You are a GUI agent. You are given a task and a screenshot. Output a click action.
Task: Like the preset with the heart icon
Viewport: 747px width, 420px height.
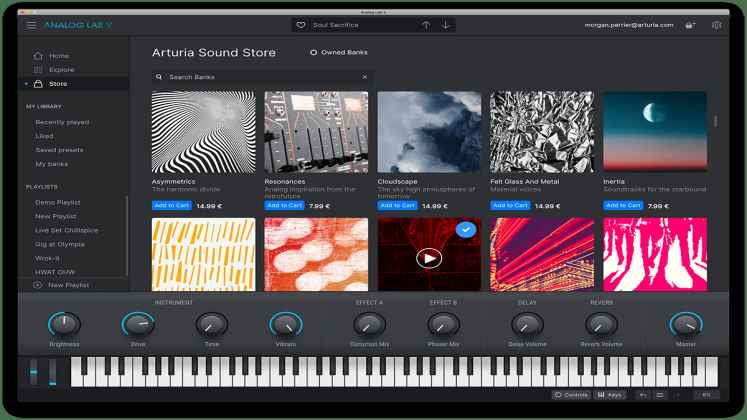click(302, 25)
